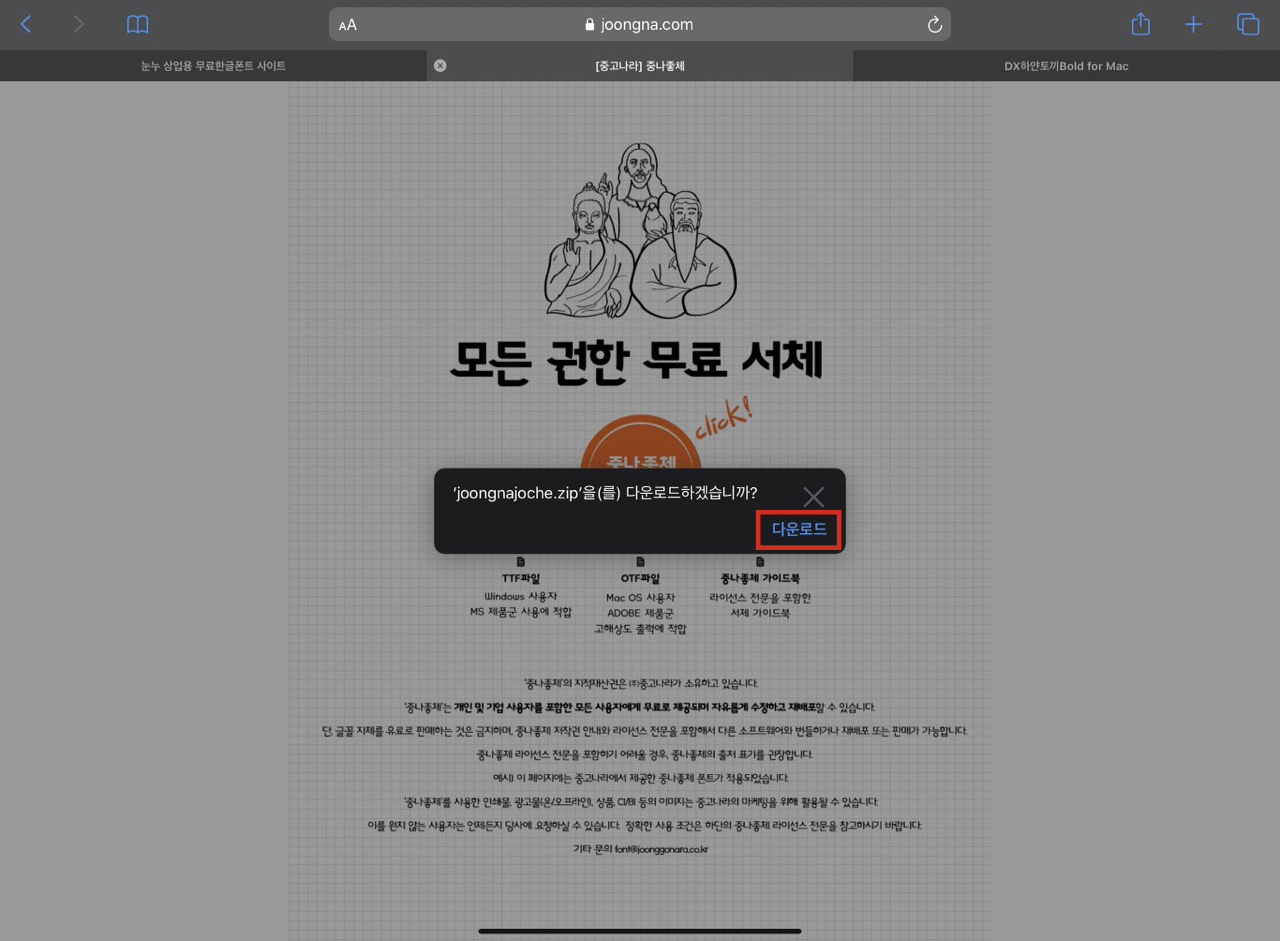Reload the page with the refresh icon
The height and width of the screenshot is (941, 1280).
pyautogui.click(x=935, y=25)
